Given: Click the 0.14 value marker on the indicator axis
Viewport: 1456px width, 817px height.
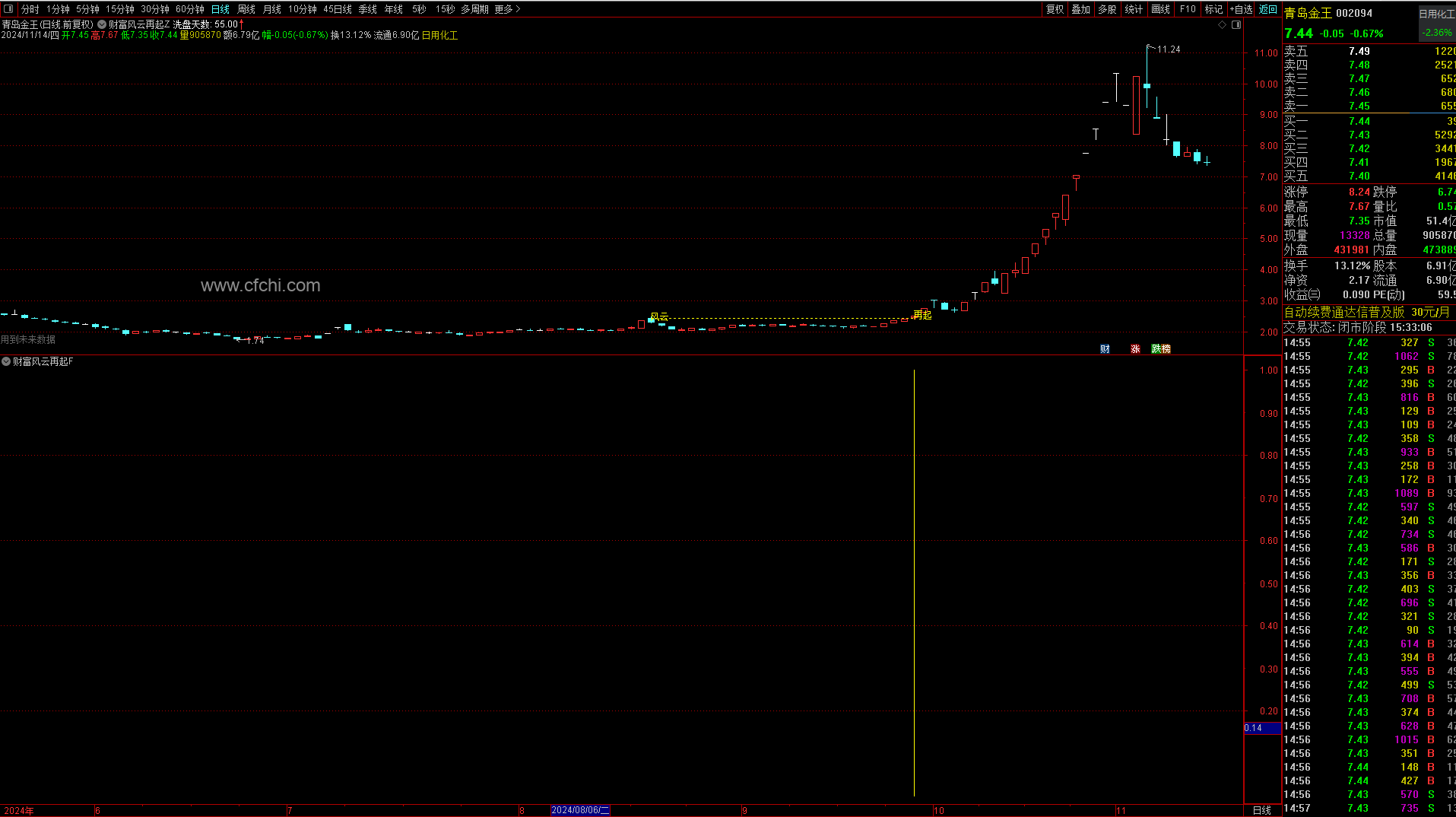Looking at the screenshot, I should pyautogui.click(x=1262, y=728).
